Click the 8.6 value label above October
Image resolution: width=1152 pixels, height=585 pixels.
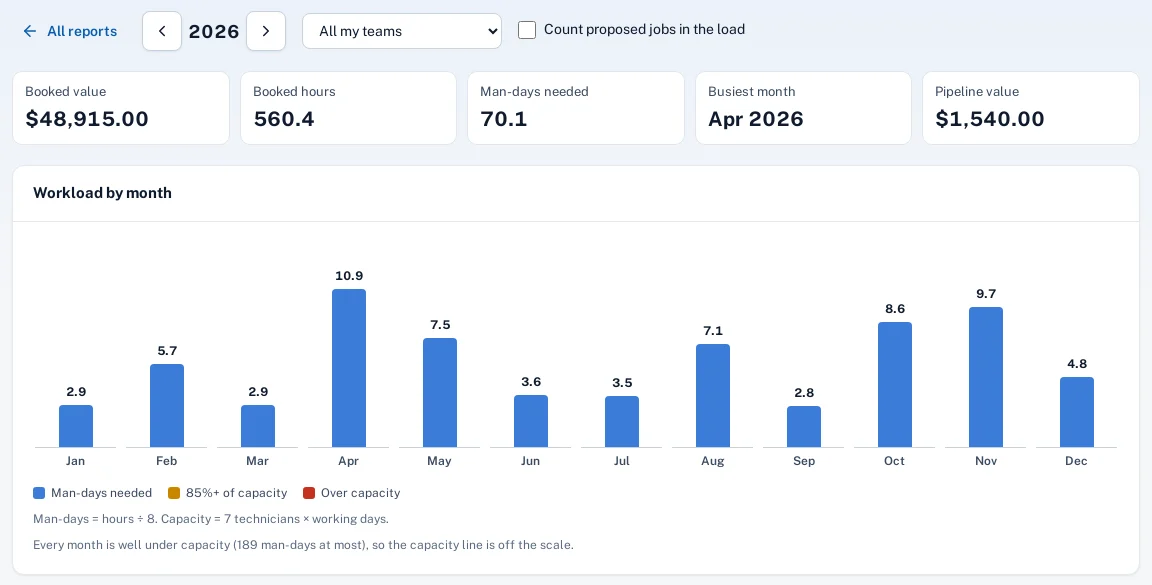click(895, 309)
